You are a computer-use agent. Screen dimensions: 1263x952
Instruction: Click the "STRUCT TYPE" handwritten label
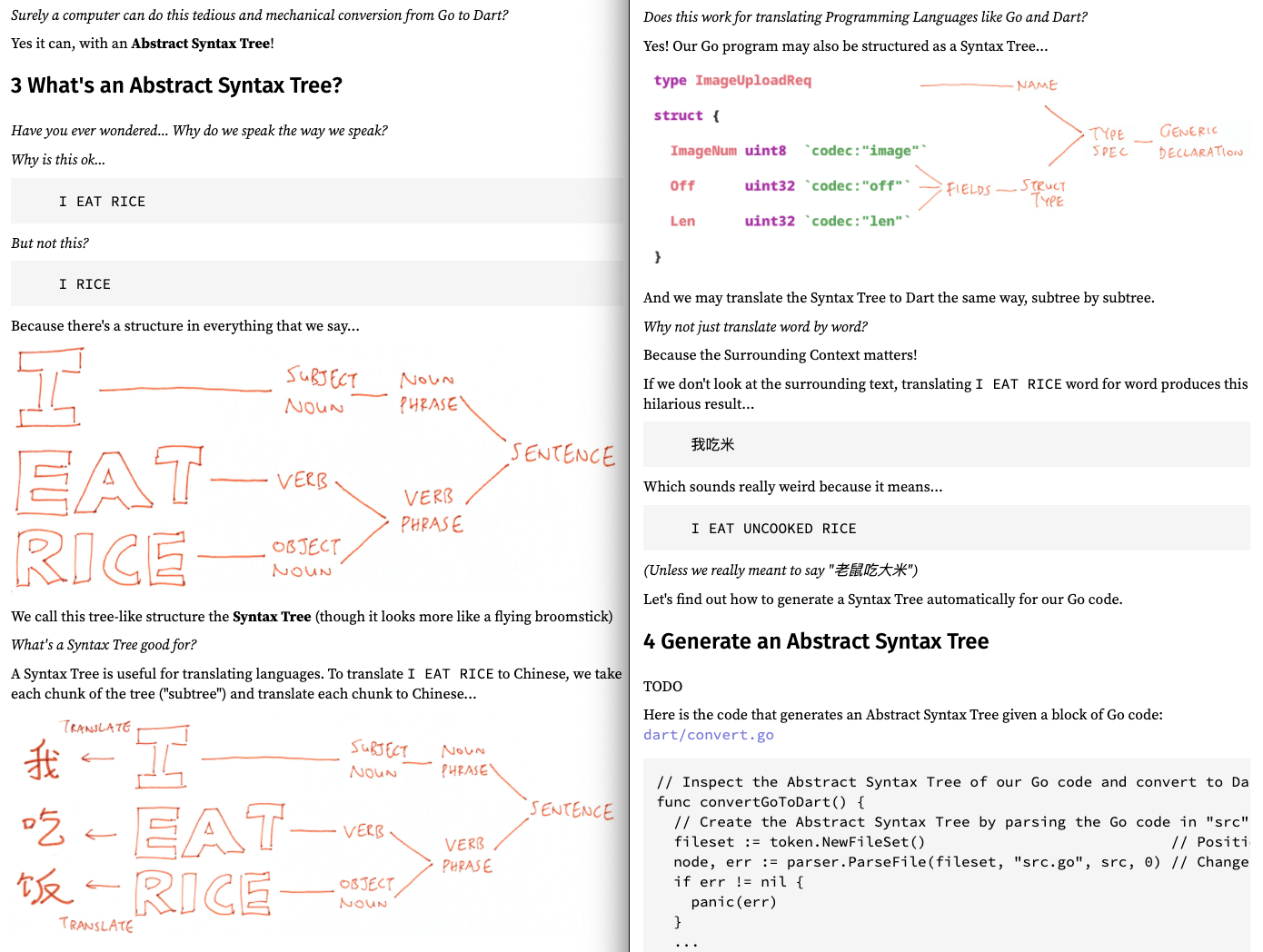tap(1044, 193)
